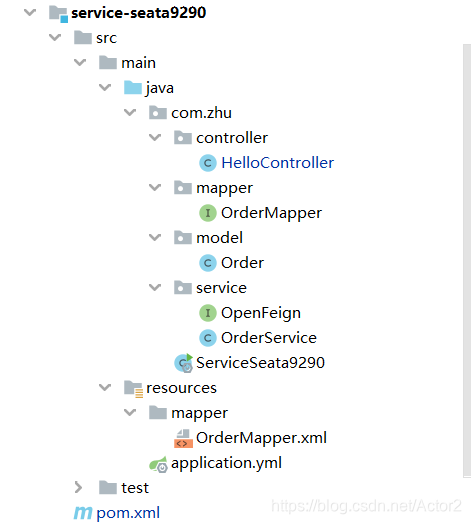The image size is (471, 524).
Task: Collapse the controller package node
Action: click(155, 137)
